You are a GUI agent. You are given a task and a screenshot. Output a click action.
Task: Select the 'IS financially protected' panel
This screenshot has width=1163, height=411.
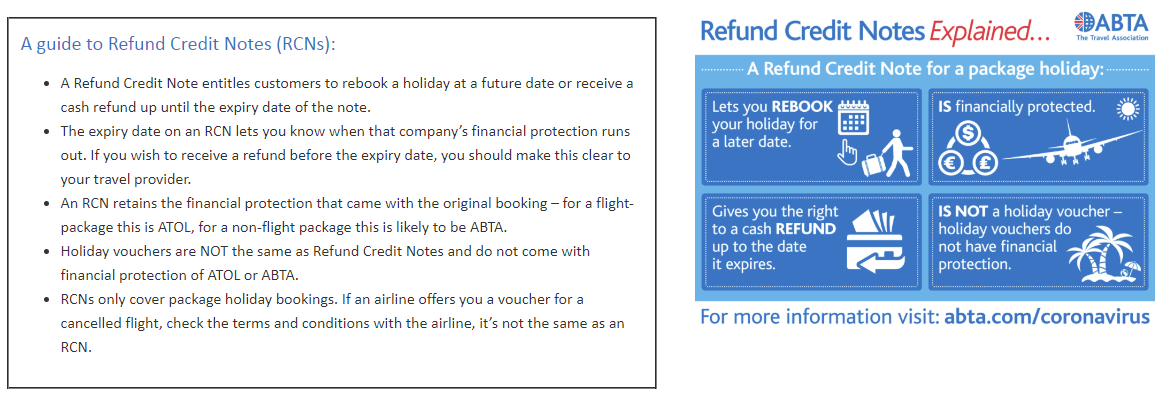1038,137
